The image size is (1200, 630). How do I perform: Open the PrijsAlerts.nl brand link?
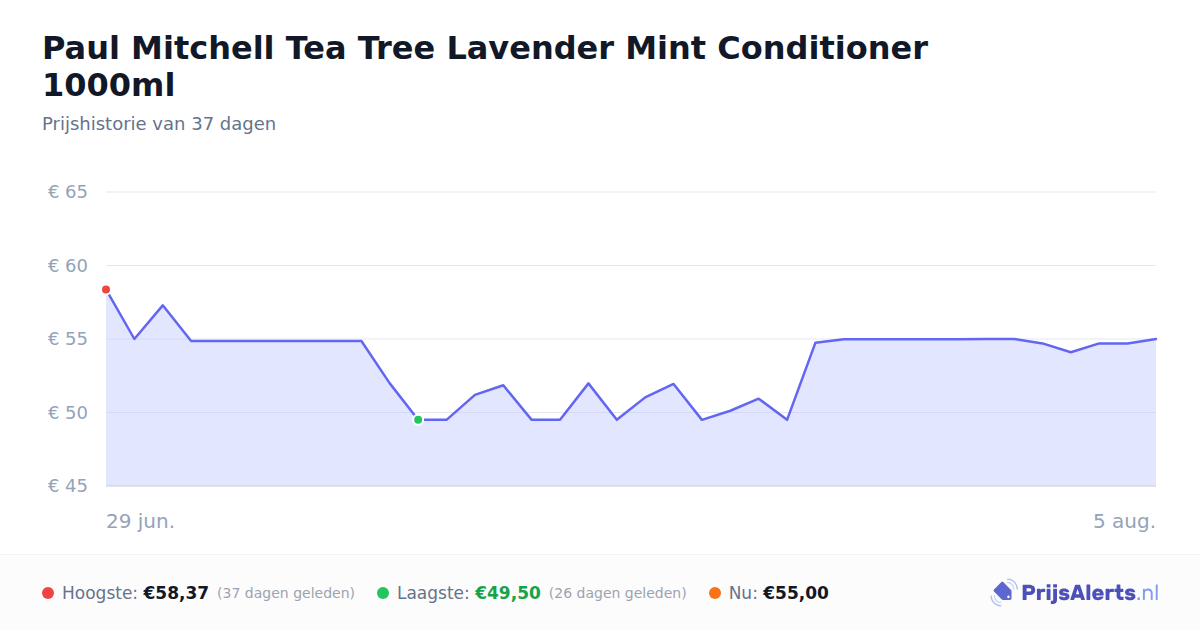tap(1075, 593)
